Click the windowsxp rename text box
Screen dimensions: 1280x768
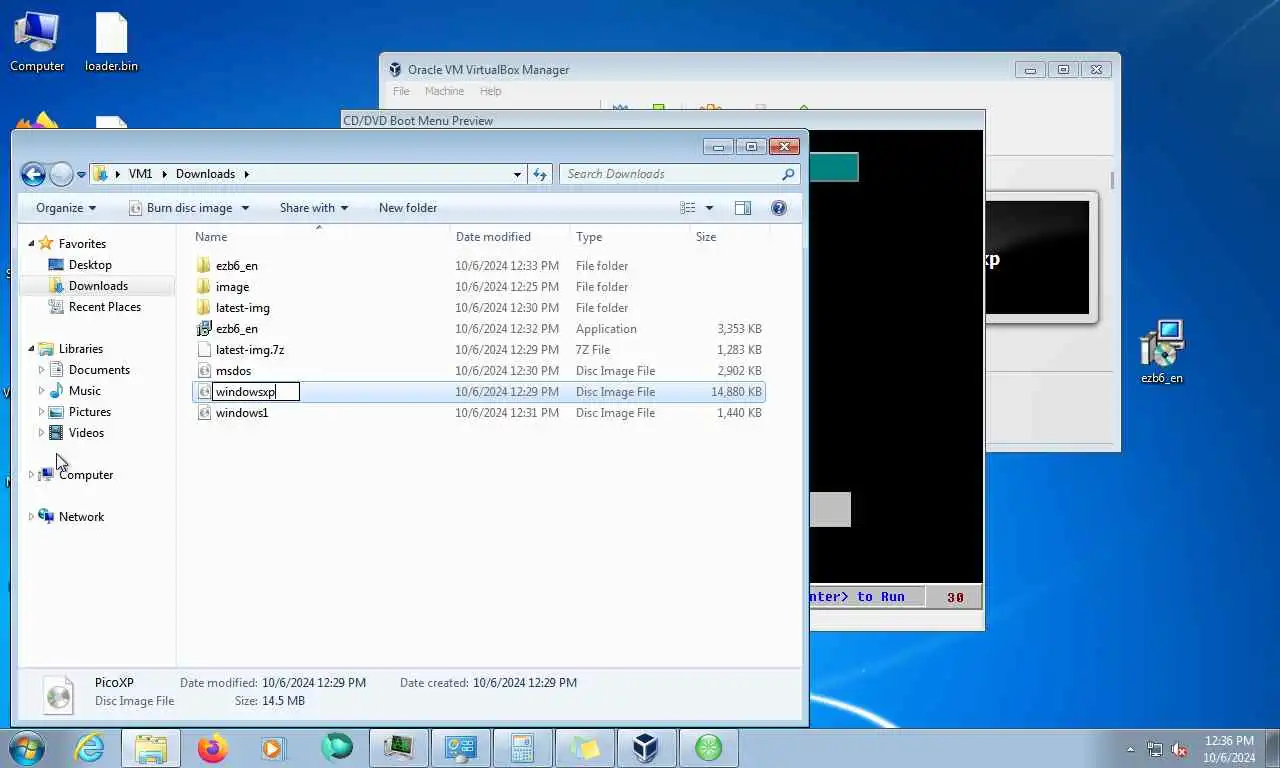[256, 392]
